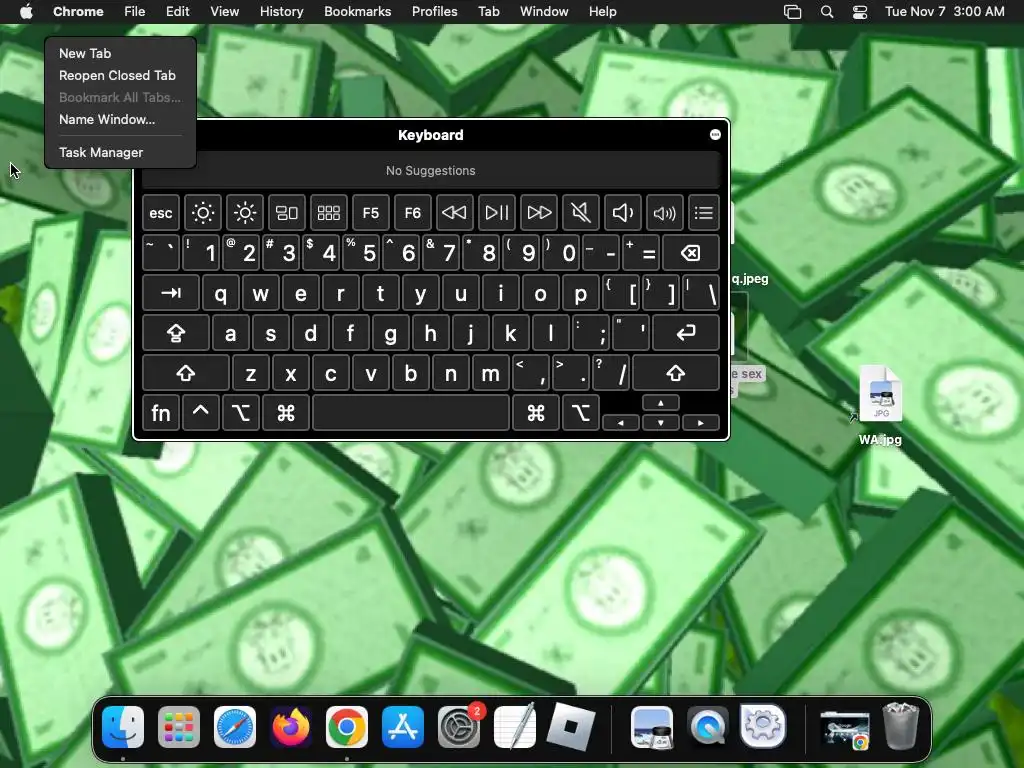
Task: Toggle the left shift key
Action: pos(185,373)
